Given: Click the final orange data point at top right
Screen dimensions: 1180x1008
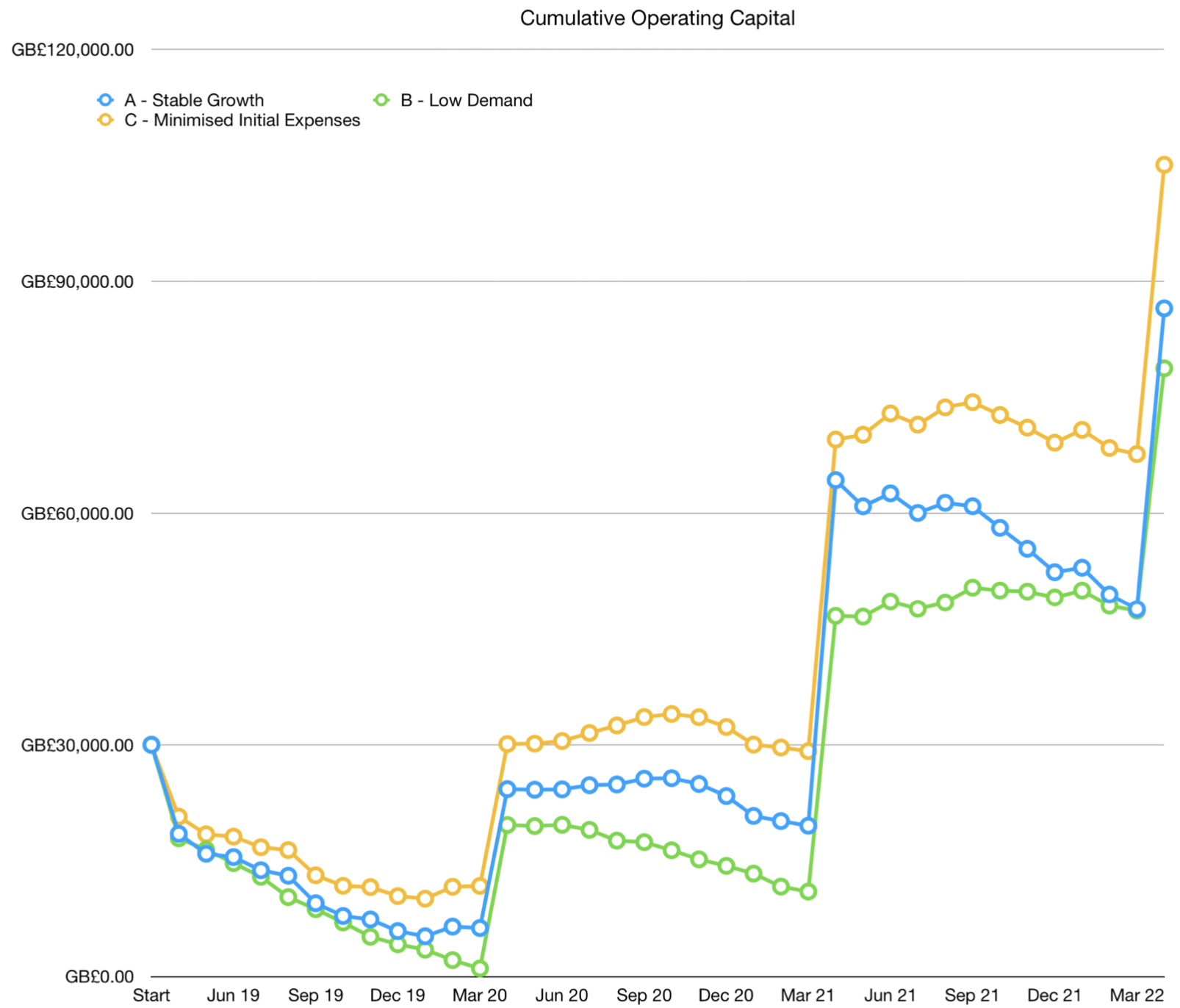Looking at the screenshot, I should click(x=1164, y=165).
